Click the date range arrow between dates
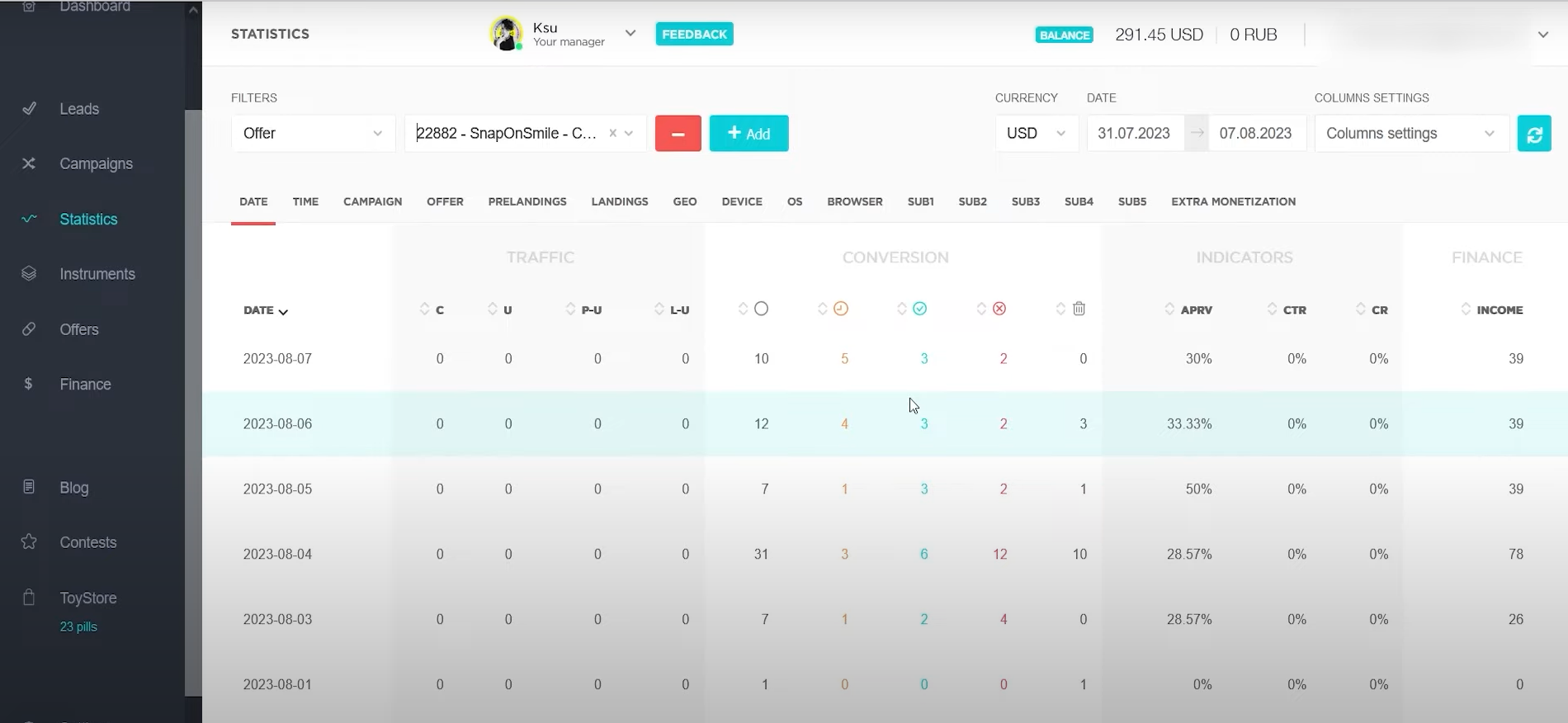1568x723 pixels. point(1197,133)
